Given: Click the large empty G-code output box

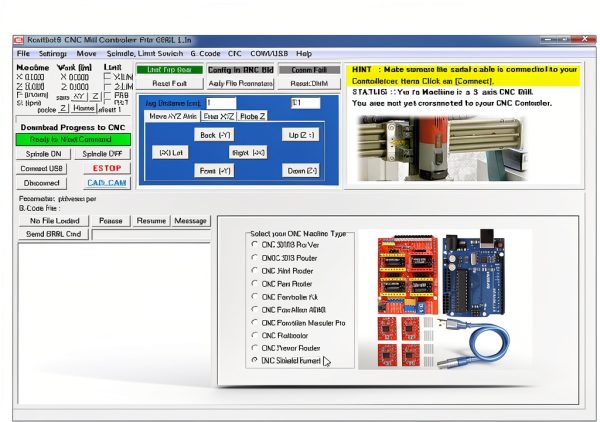Looking at the screenshot, I should (x=114, y=323).
